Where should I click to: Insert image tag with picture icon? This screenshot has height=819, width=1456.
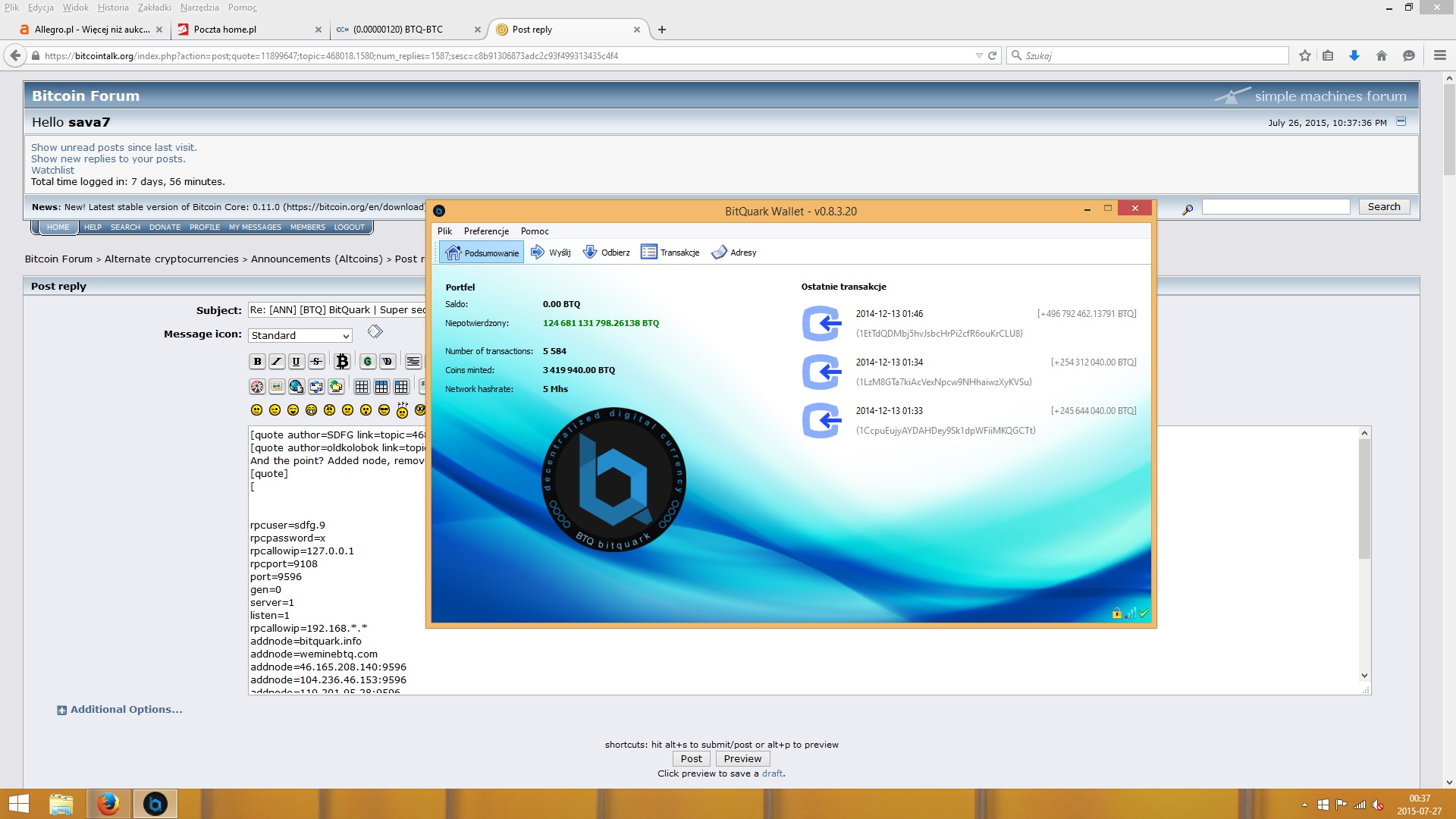pos(277,387)
